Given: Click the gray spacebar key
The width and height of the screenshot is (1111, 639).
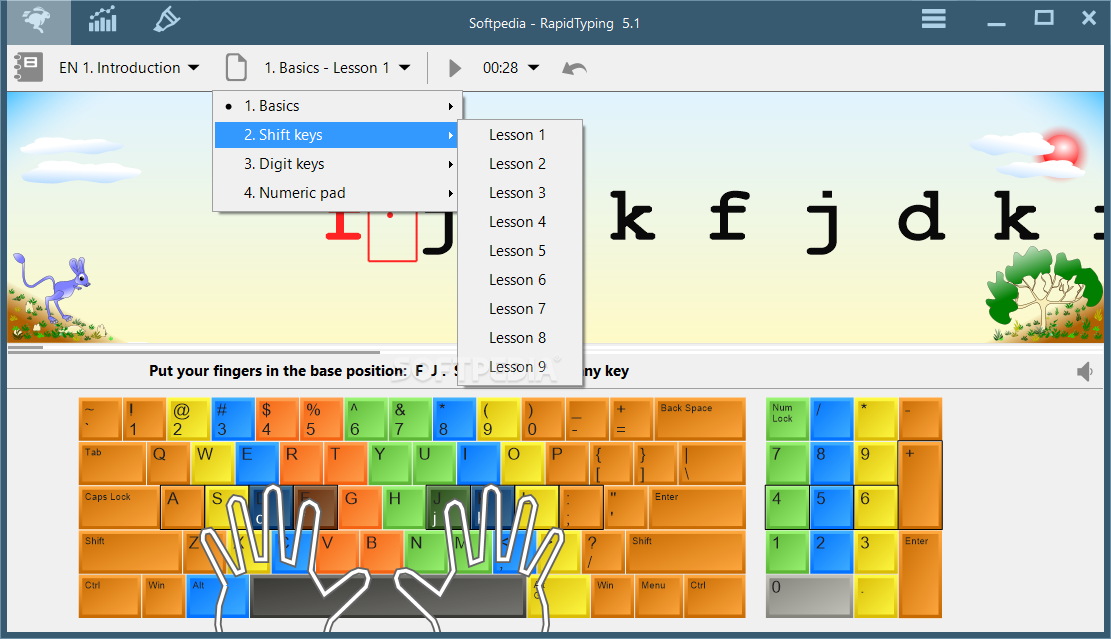Looking at the screenshot, I should coord(388,596).
